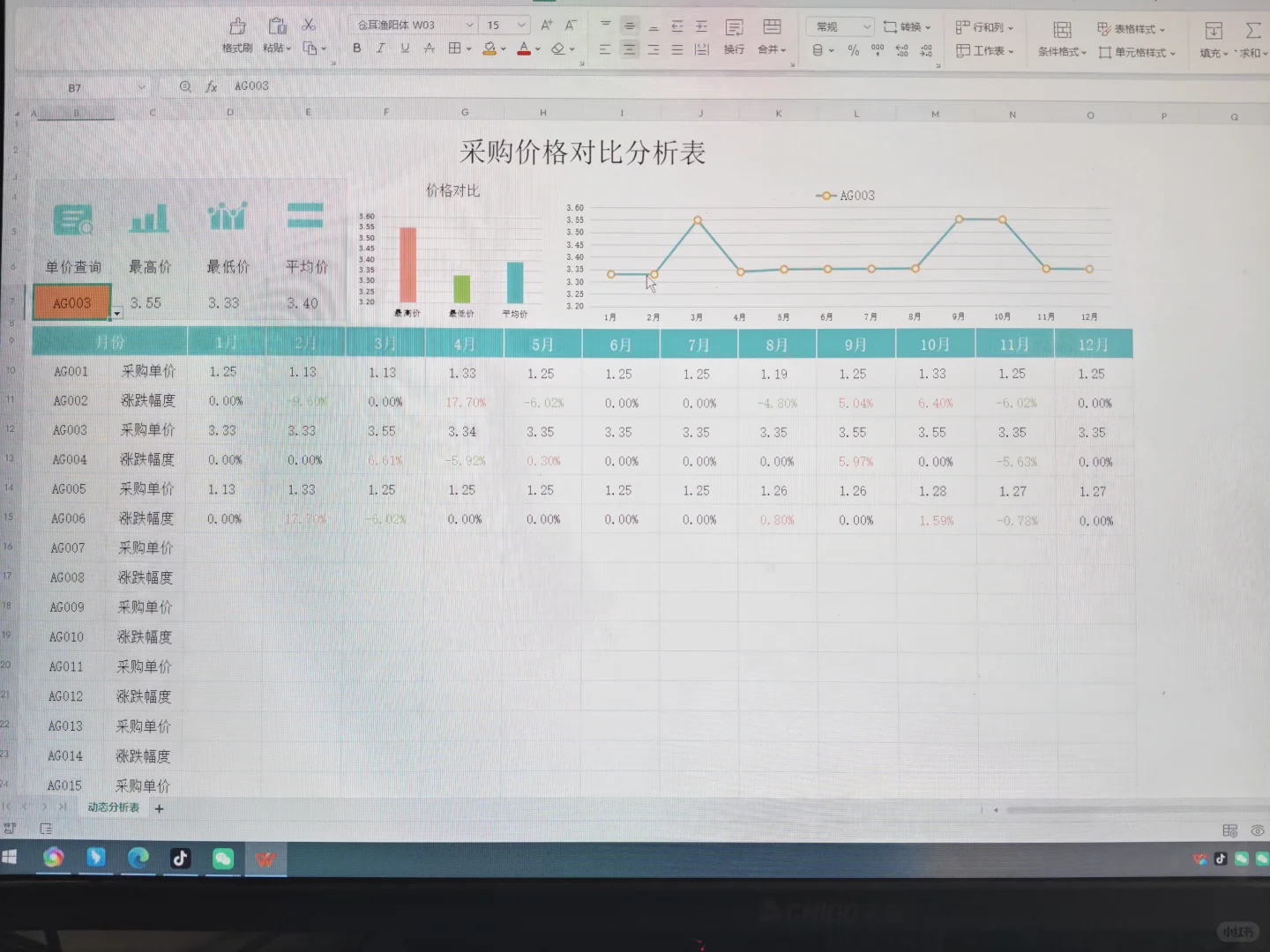
Task: Open conditional formatting (条件格式)
Action: [x=1061, y=51]
